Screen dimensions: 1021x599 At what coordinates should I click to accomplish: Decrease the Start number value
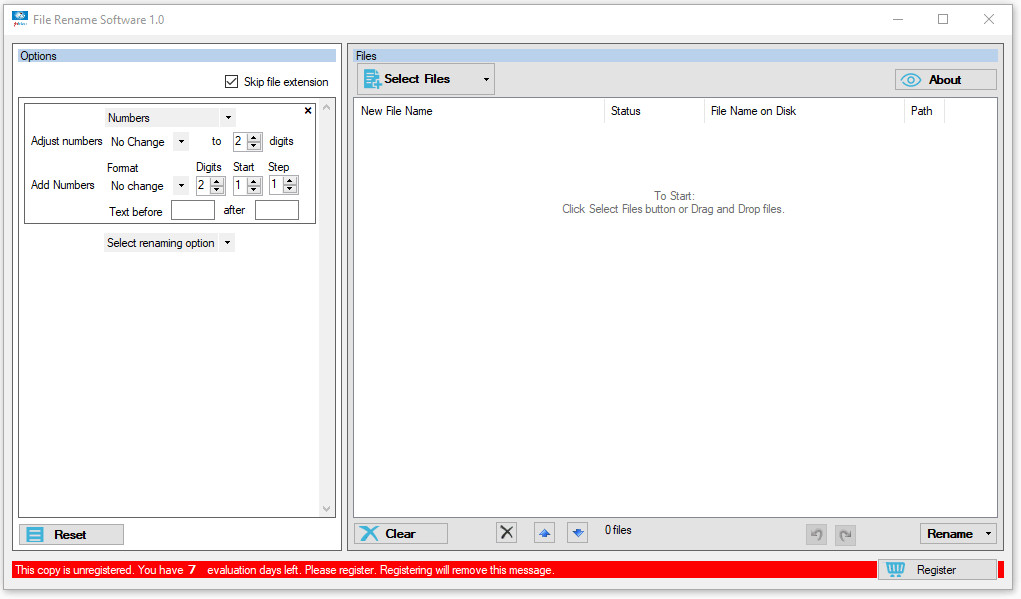255,190
